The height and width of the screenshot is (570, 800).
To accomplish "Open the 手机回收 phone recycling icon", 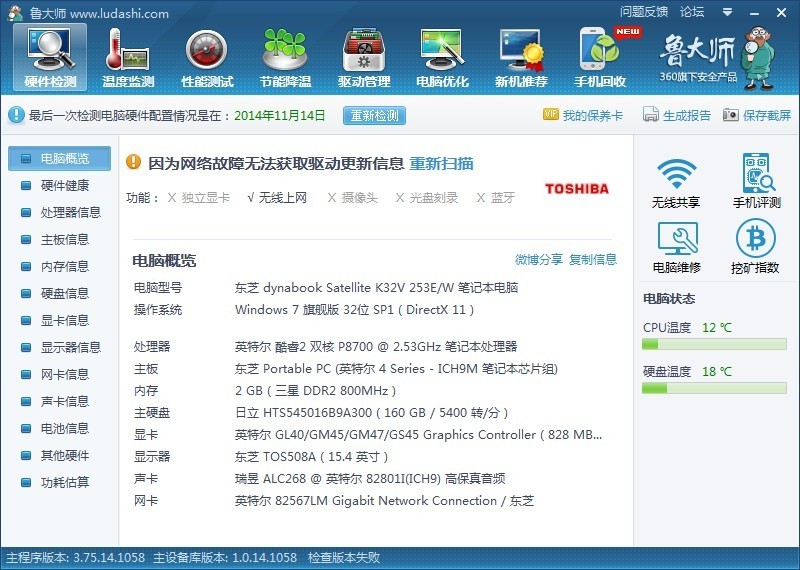I will [600, 58].
